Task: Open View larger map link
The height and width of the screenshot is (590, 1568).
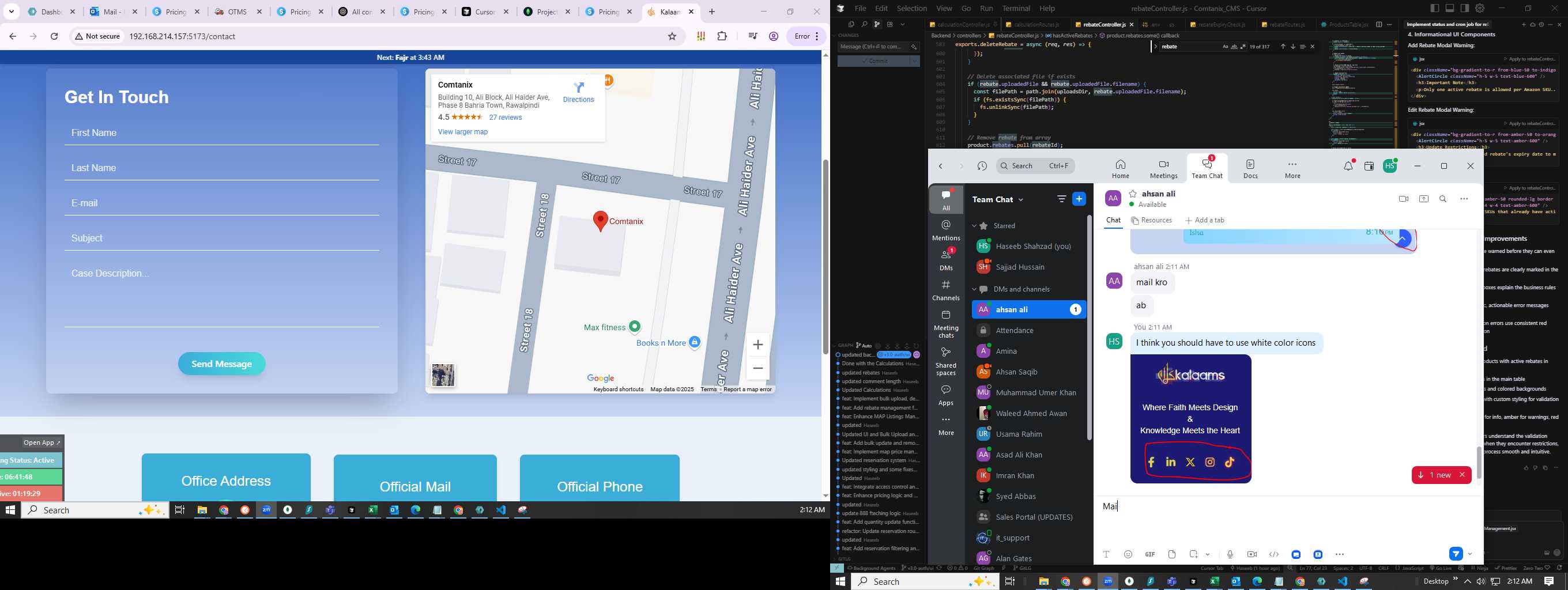Action: [462, 132]
